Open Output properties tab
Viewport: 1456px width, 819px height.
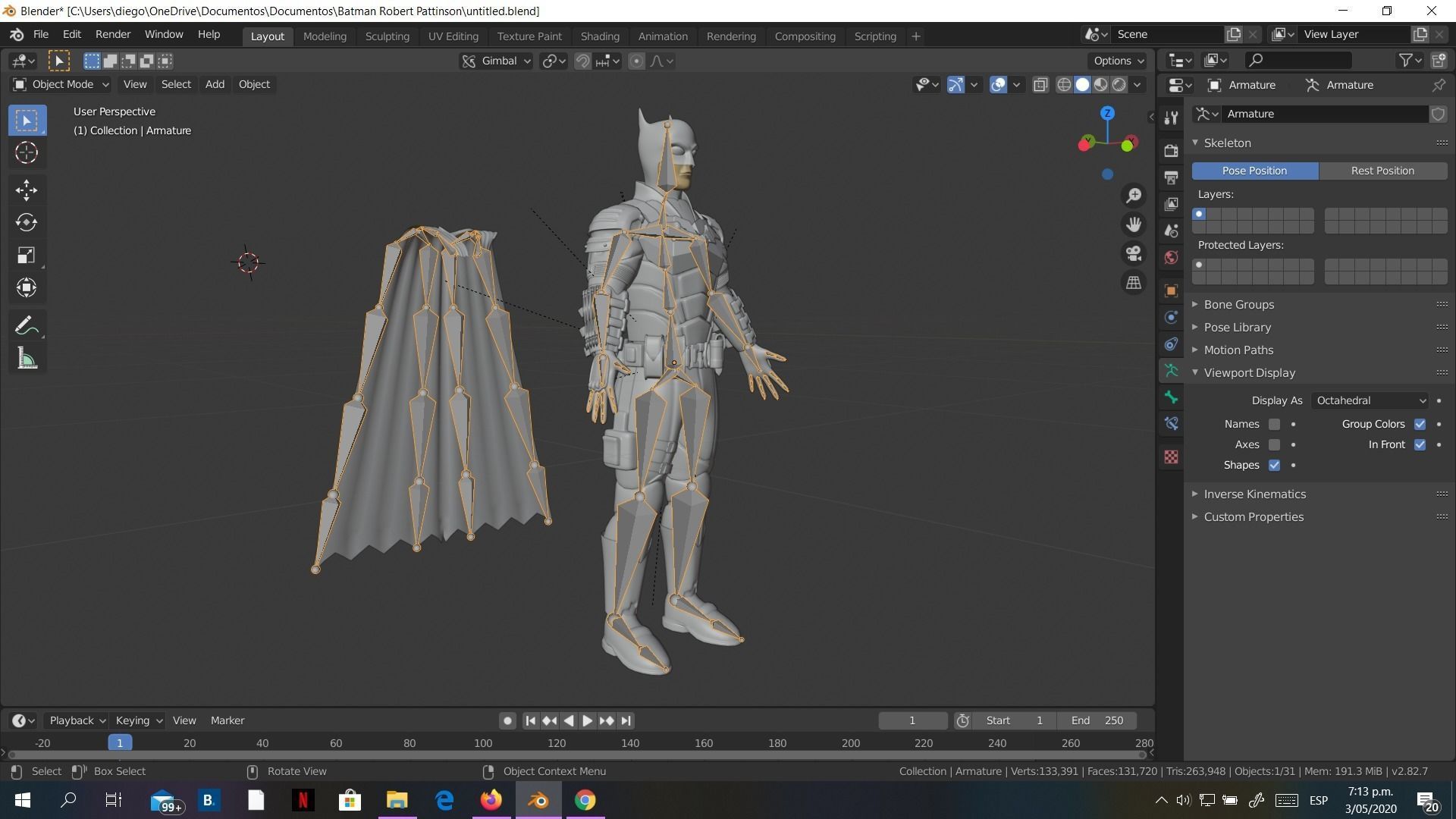pos(1172,177)
